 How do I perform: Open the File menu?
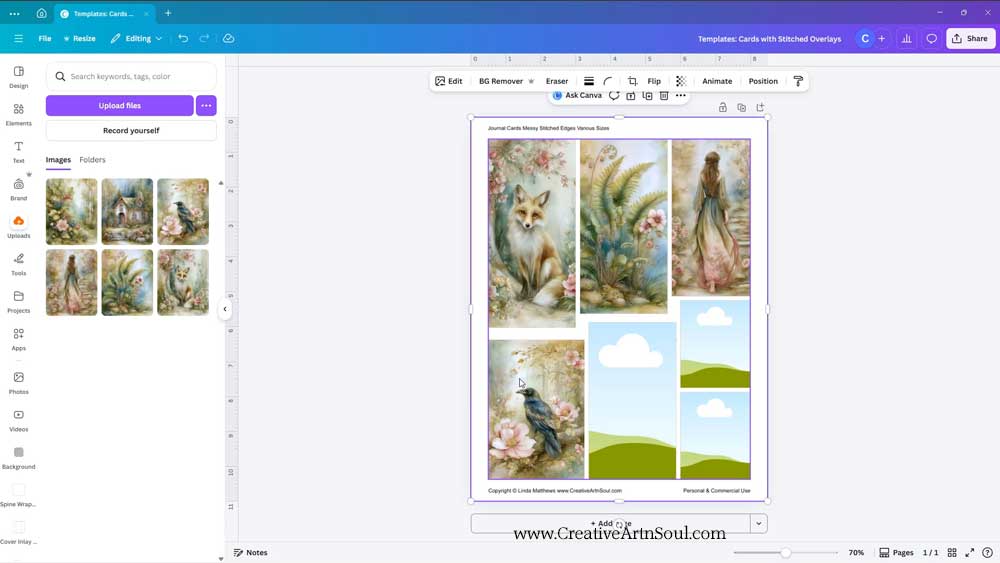(x=45, y=38)
